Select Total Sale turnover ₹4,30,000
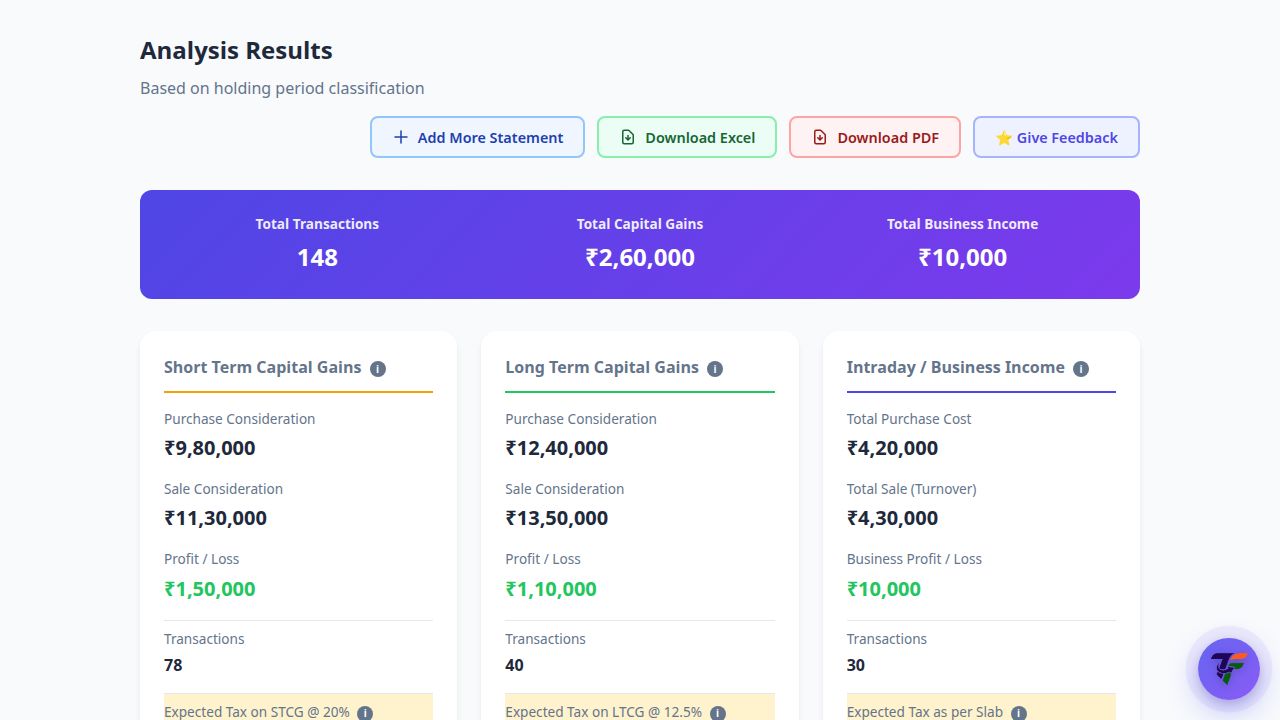 tap(893, 518)
